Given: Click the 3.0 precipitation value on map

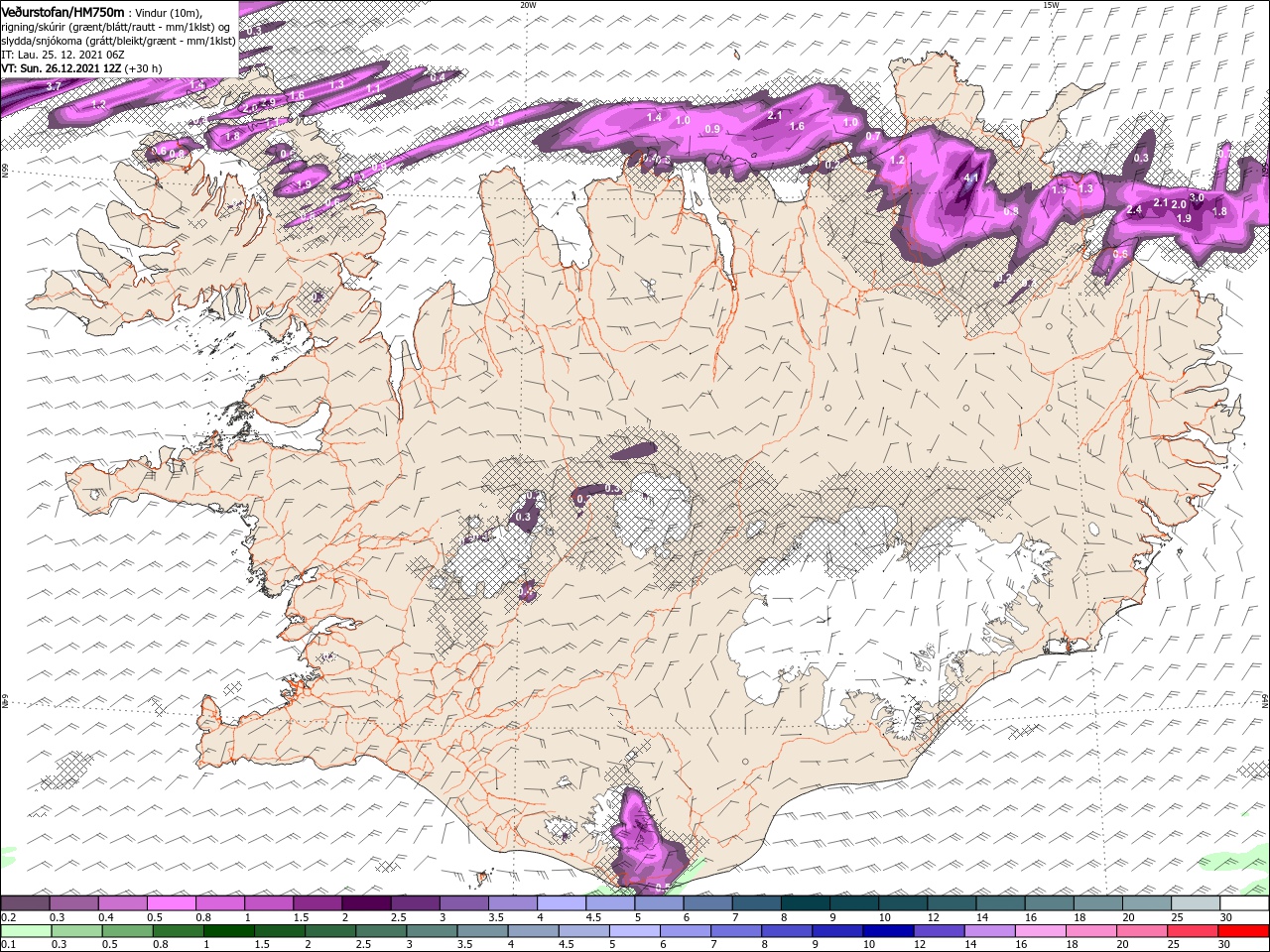Looking at the screenshot, I should pos(1197,197).
